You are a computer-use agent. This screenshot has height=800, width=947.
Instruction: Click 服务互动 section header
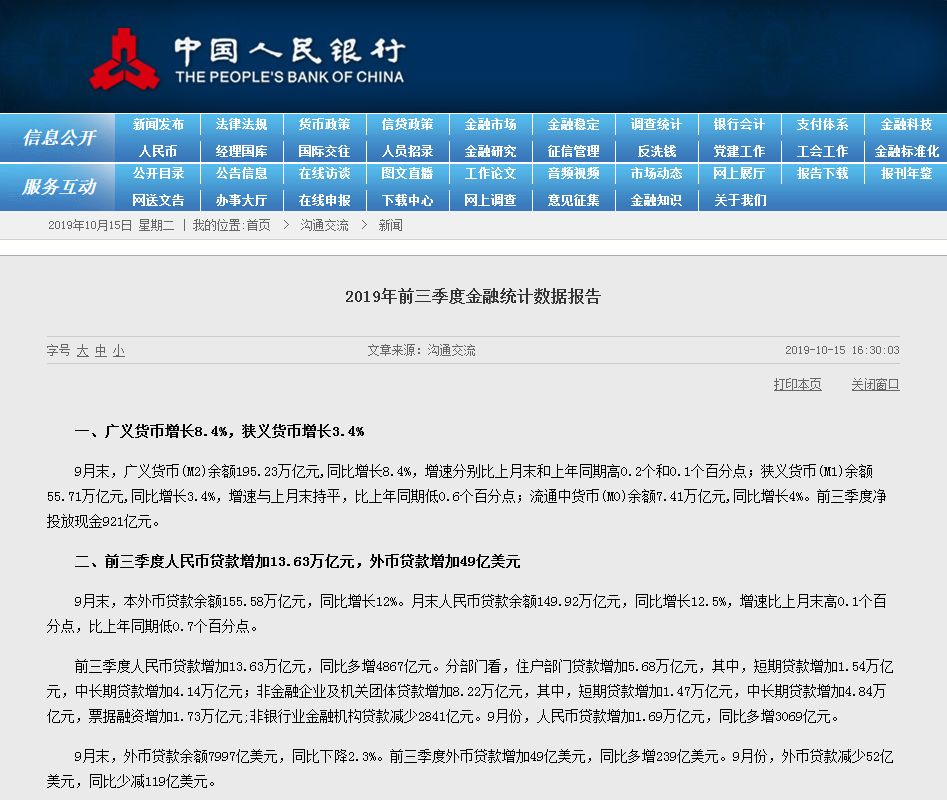pyautogui.click(x=59, y=187)
